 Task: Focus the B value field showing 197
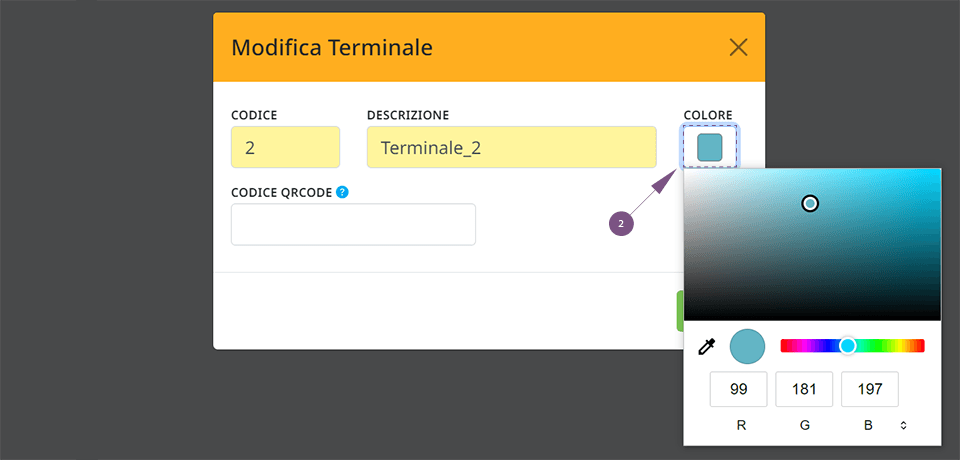[870, 389]
